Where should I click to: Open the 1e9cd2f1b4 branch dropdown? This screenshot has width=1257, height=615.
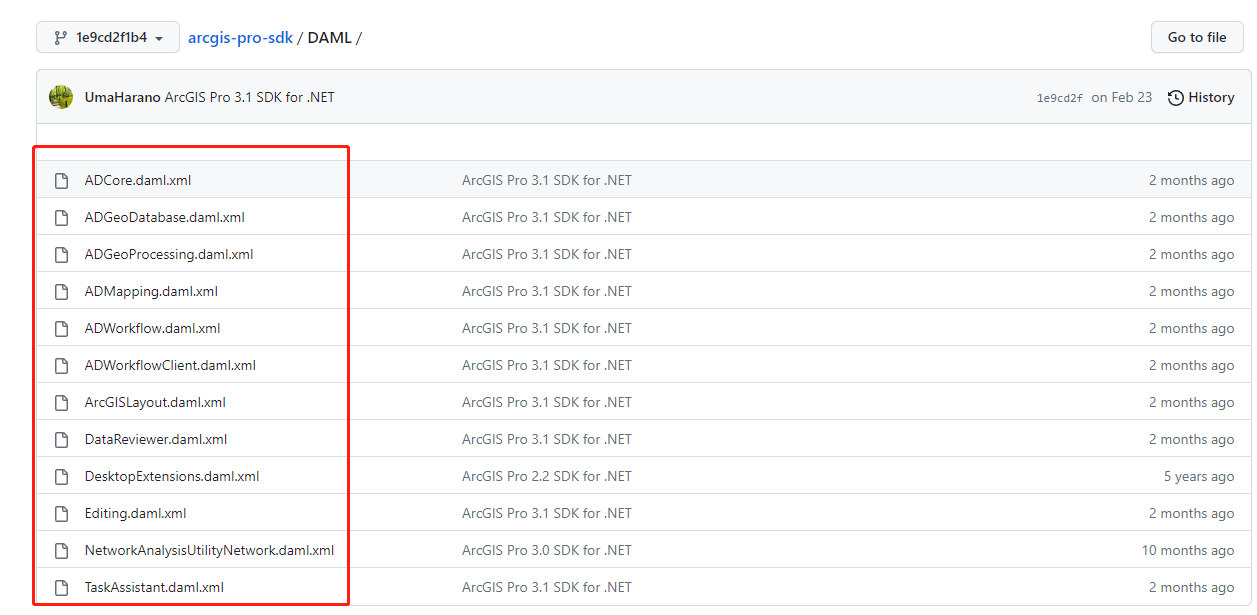pos(108,38)
